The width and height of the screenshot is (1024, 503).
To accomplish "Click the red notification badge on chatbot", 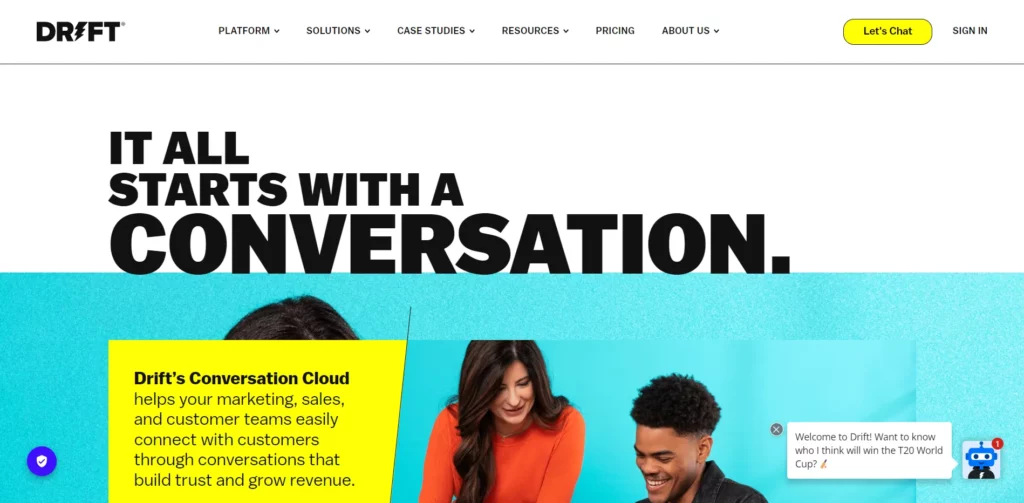I will [x=997, y=444].
